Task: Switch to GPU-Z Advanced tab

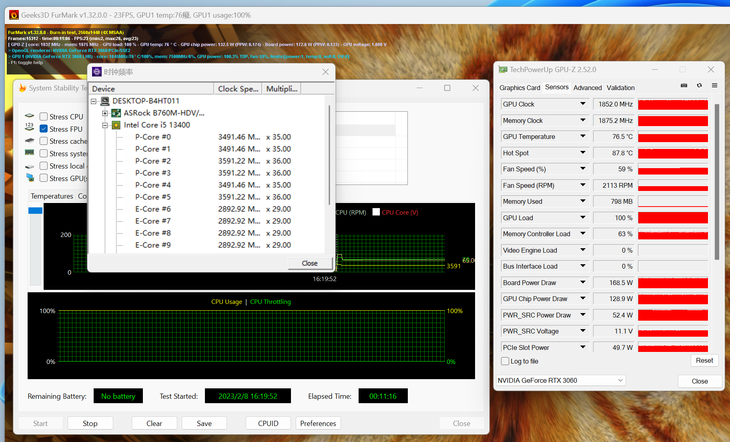Action: click(588, 88)
